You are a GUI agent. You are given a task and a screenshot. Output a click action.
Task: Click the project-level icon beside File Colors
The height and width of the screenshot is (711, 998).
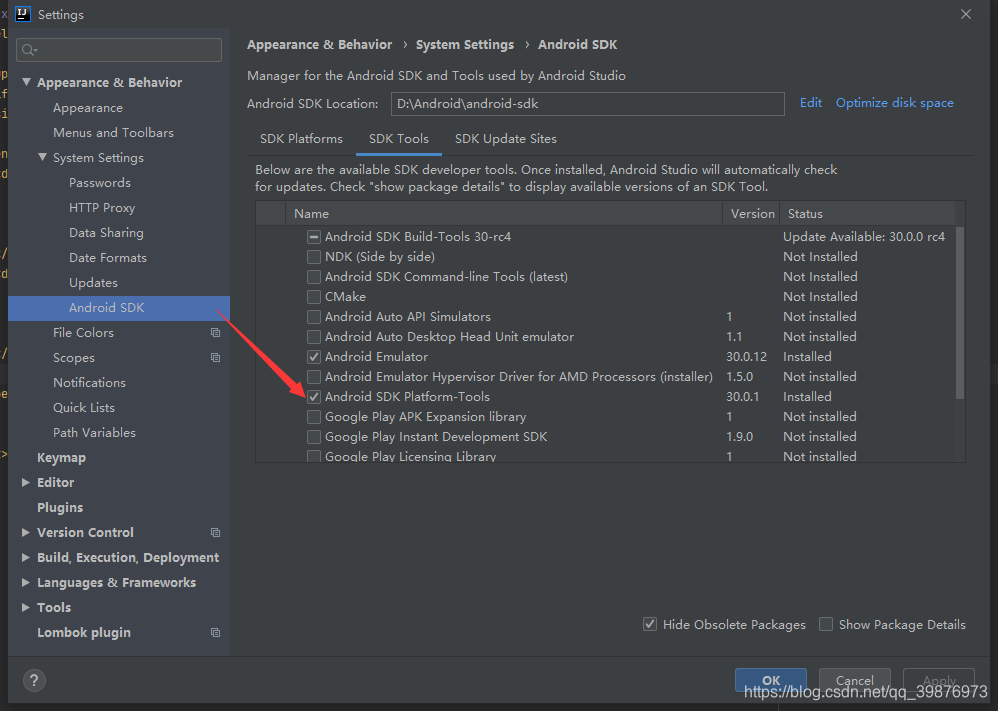point(216,332)
